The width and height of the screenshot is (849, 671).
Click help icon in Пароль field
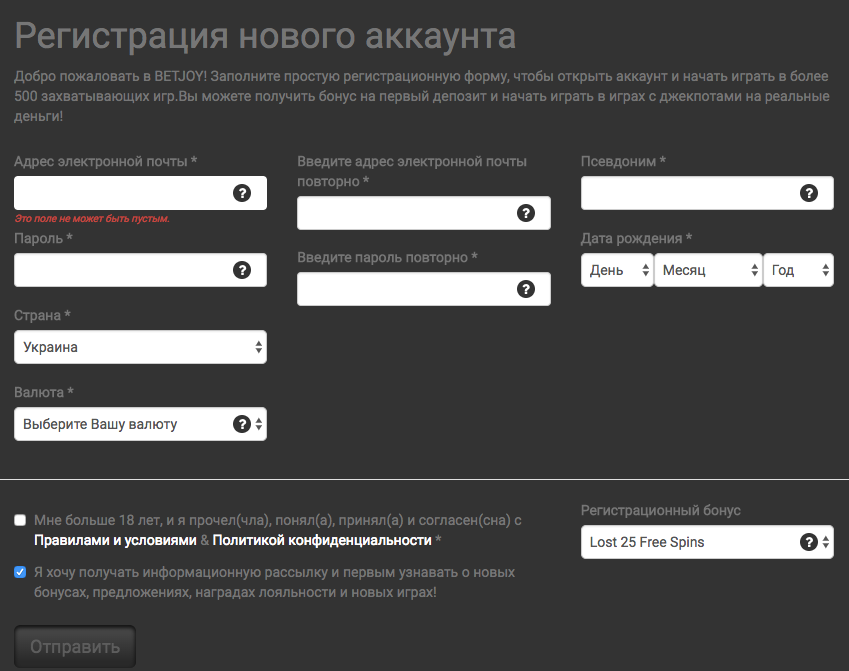pos(242,270)
